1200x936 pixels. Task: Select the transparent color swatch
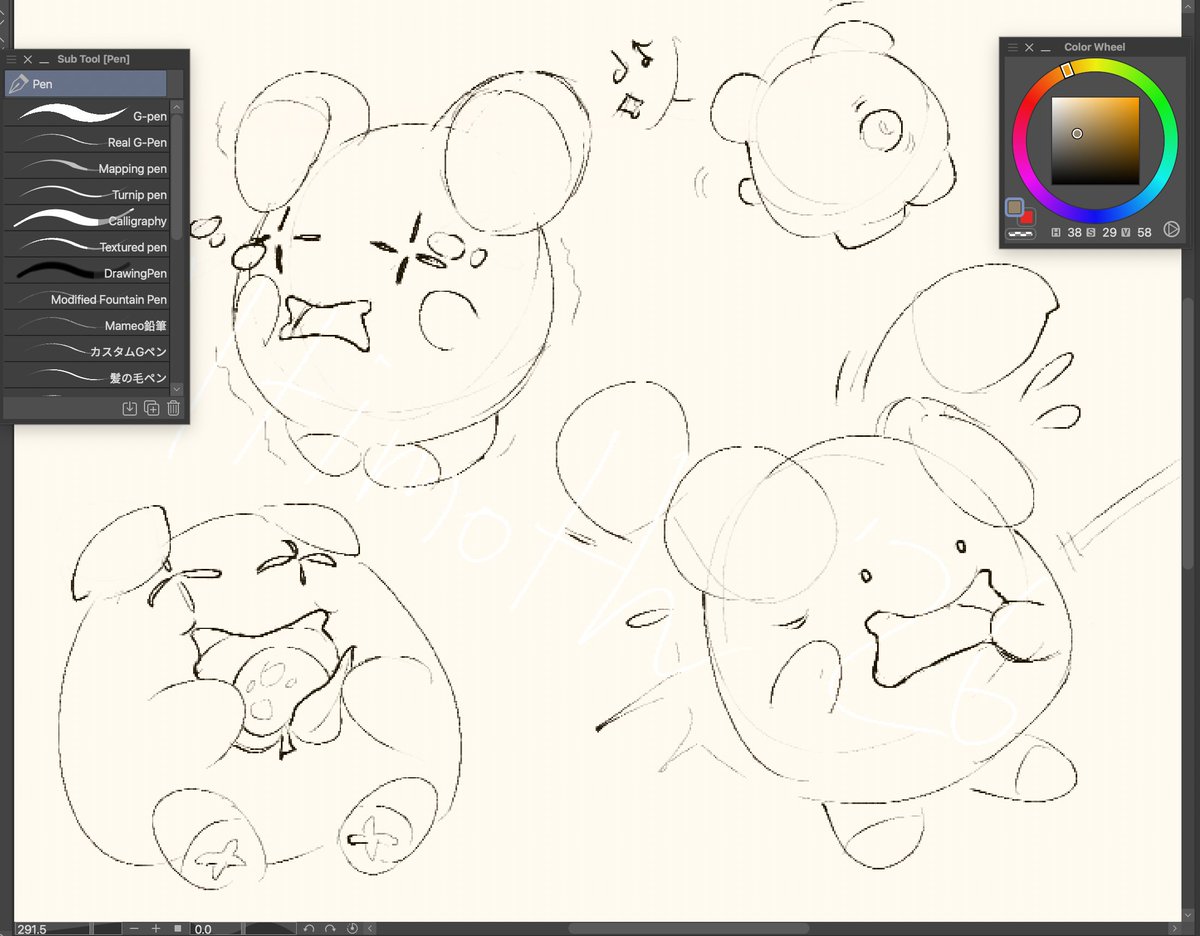[1020, 232]
